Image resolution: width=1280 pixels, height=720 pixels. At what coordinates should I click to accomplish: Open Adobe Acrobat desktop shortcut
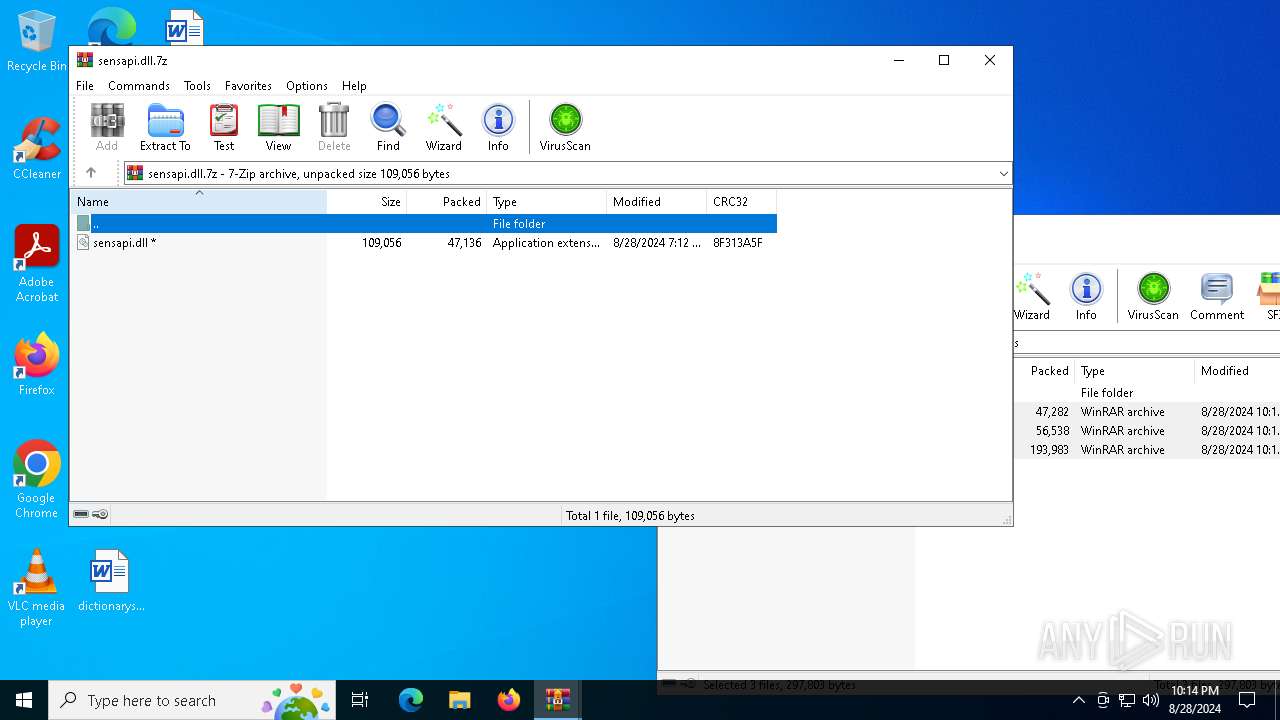pyautogui.click(x=37, y=264)
